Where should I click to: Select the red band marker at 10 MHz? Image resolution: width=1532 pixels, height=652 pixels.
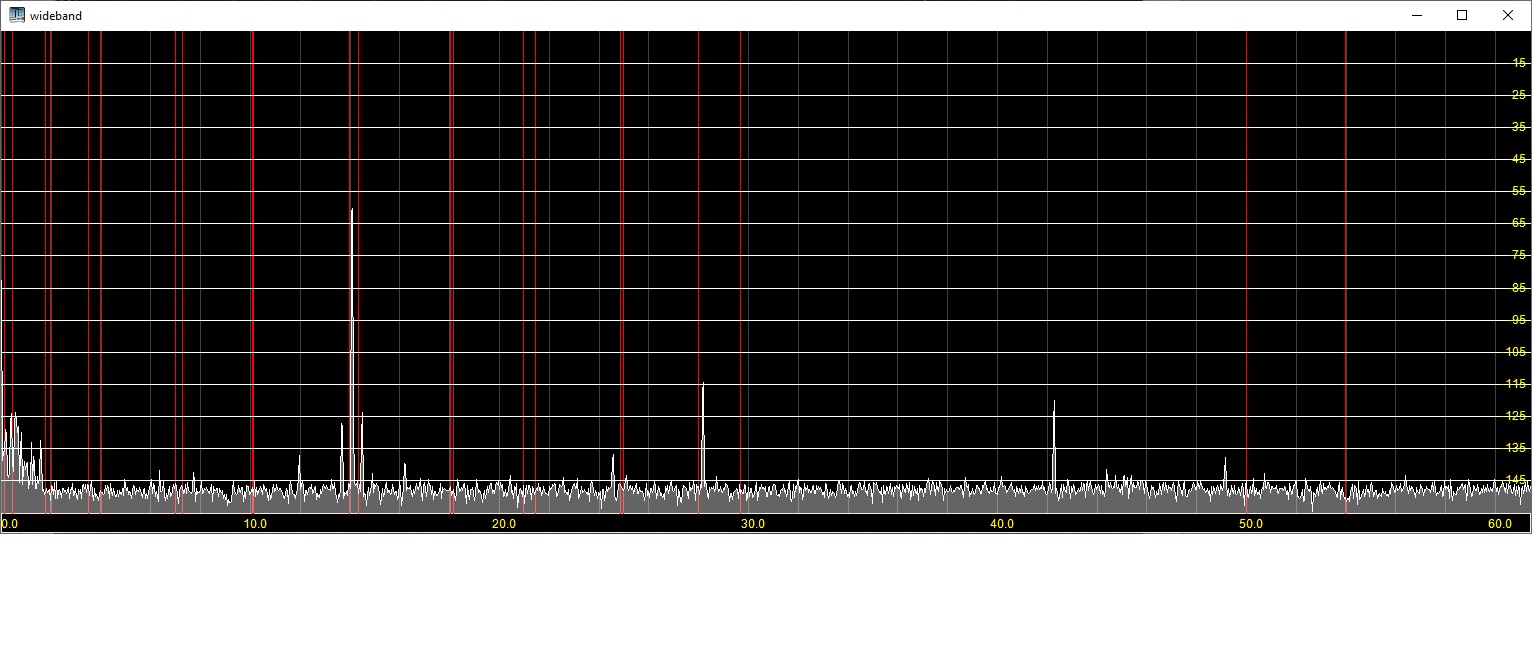[252, 250]
